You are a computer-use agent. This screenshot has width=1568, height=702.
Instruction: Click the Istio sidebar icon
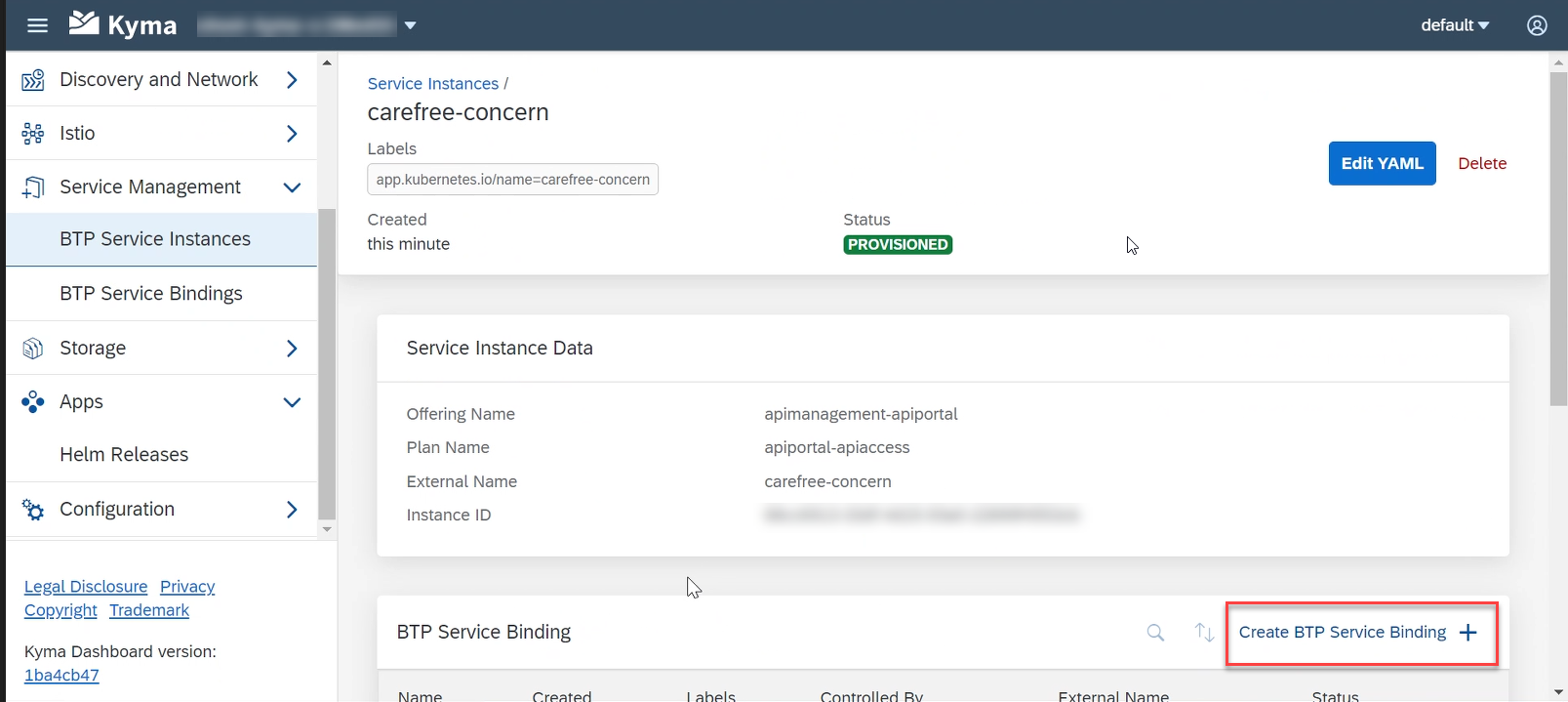[x=33, y=134]
